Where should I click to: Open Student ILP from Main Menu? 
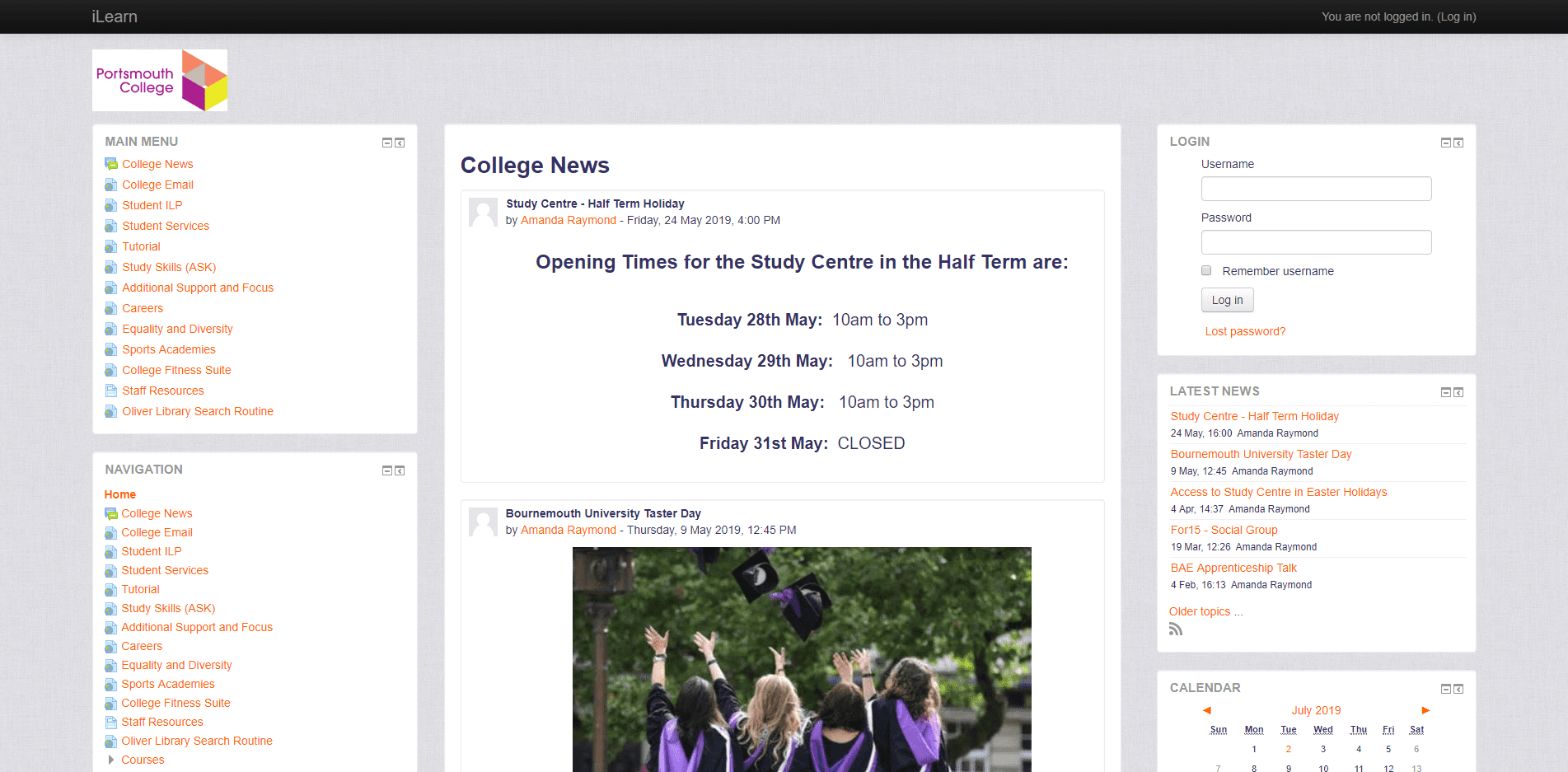coord(152,205)
